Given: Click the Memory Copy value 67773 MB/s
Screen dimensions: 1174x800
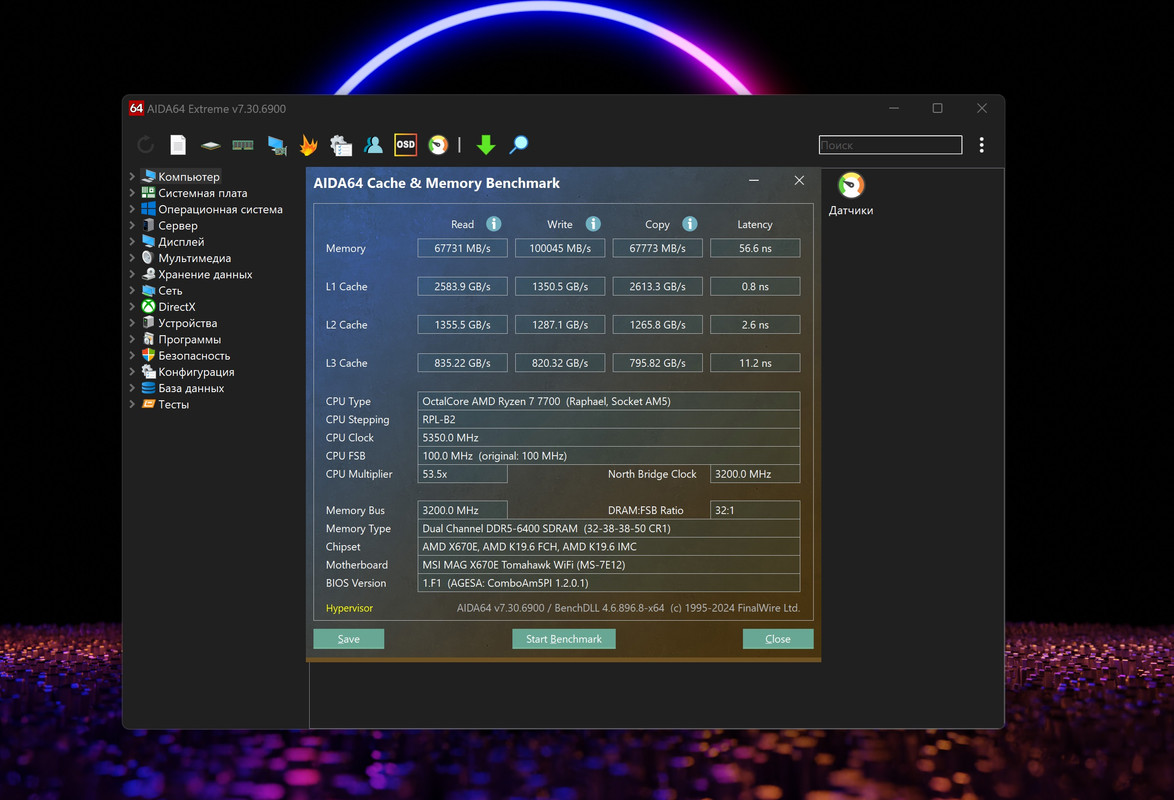Looking at the screenshot, I should tap(657, 248).
